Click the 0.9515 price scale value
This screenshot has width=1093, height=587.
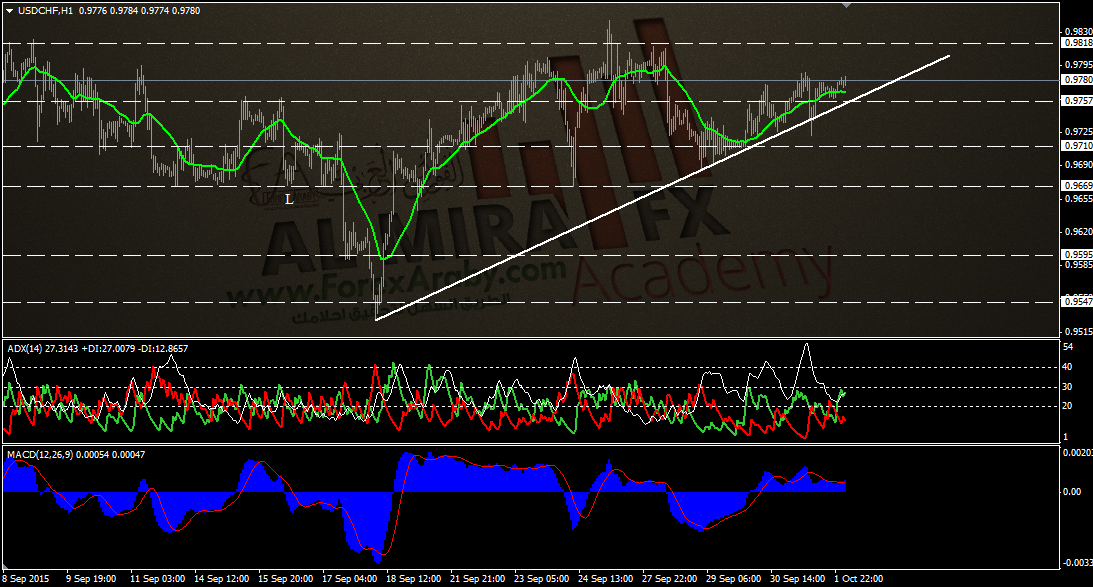(1078, 332)
